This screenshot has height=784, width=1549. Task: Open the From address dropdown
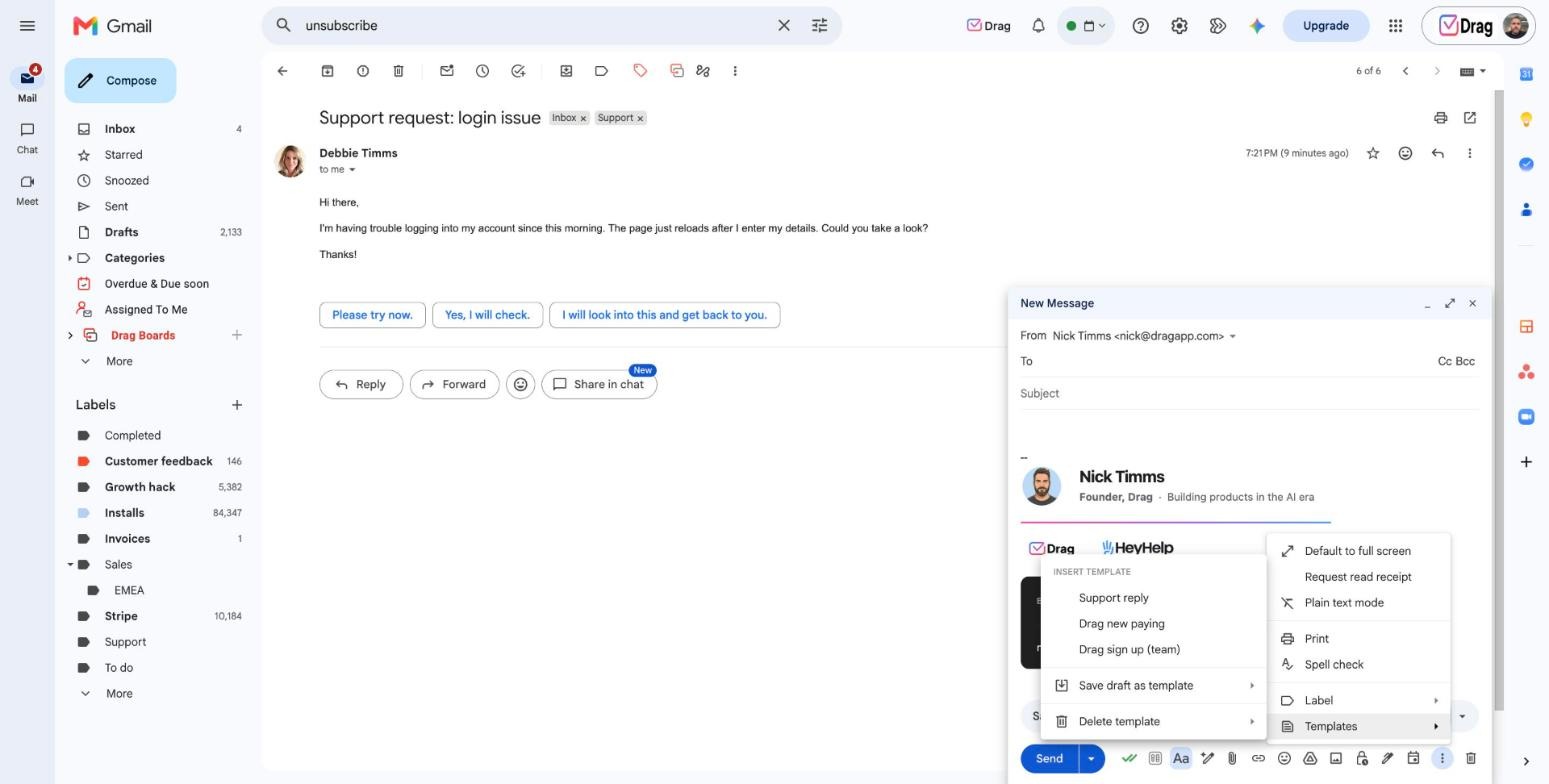point(1232,336)
